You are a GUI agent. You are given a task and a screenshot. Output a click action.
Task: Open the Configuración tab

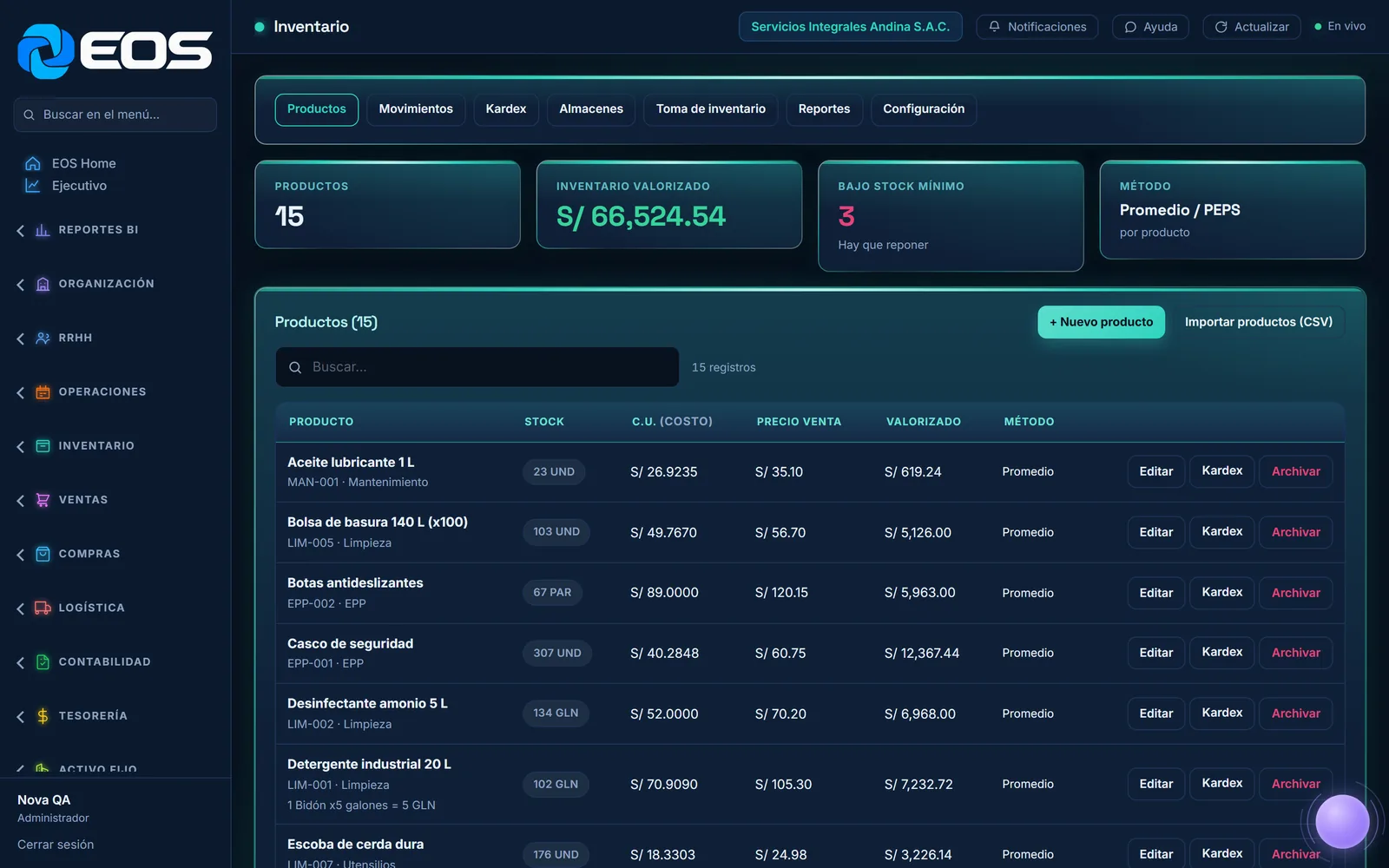click(924, 109)
